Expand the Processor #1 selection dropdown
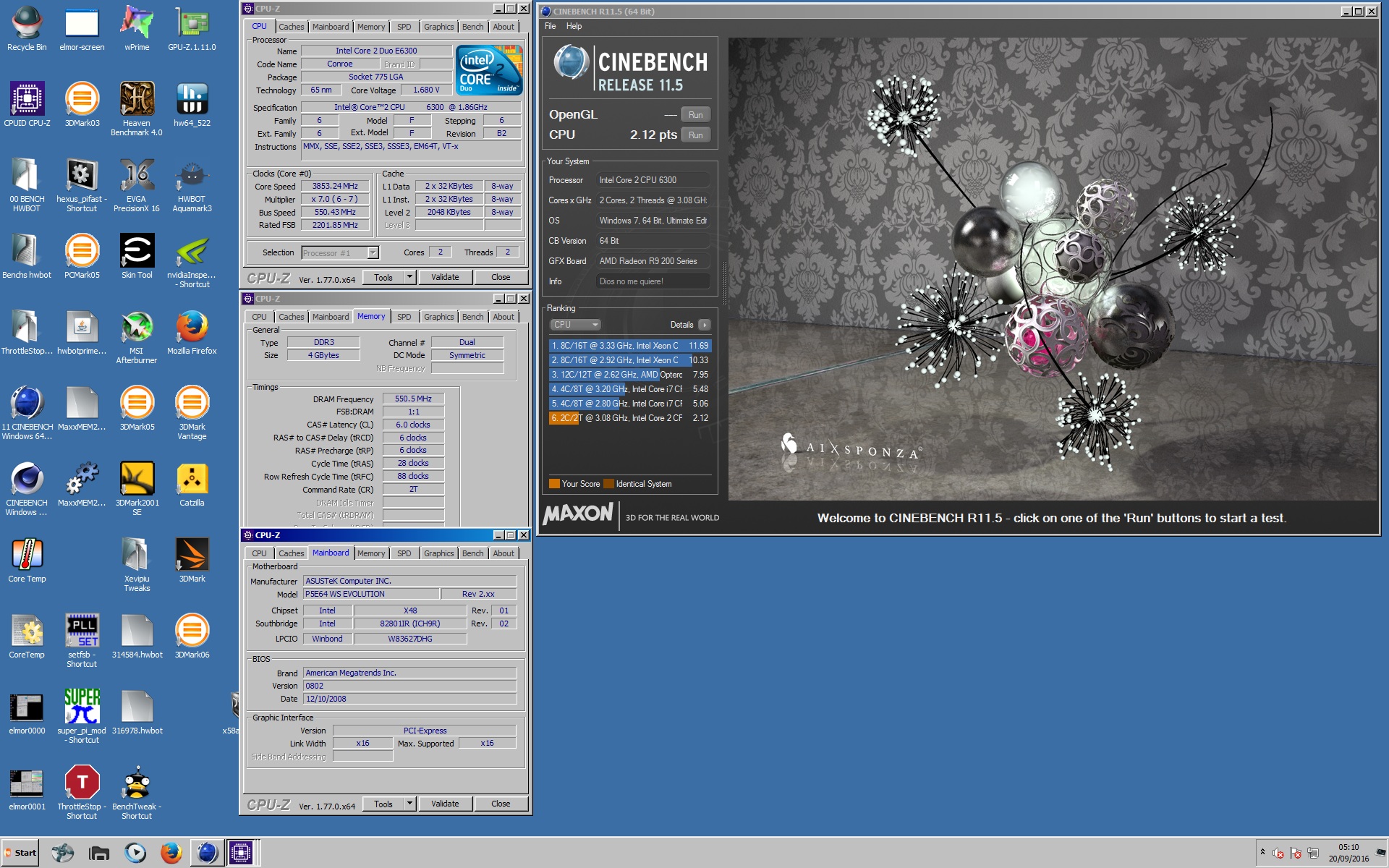 pyautogui.click(x=373, y=252)
